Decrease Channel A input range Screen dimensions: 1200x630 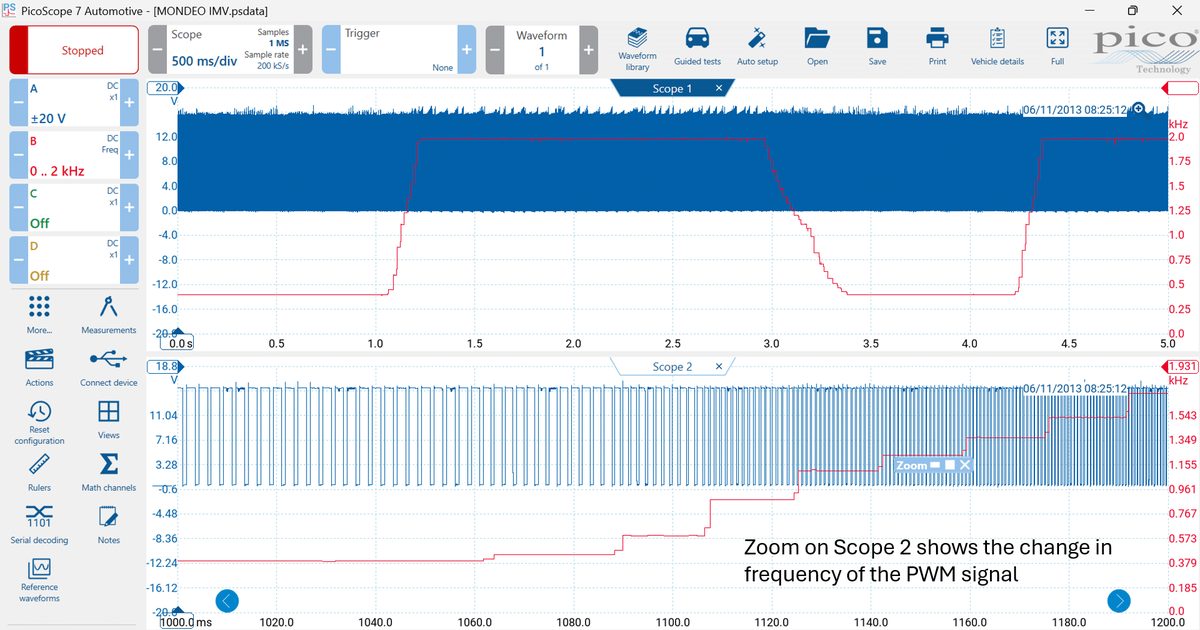[x=19, y=103]
